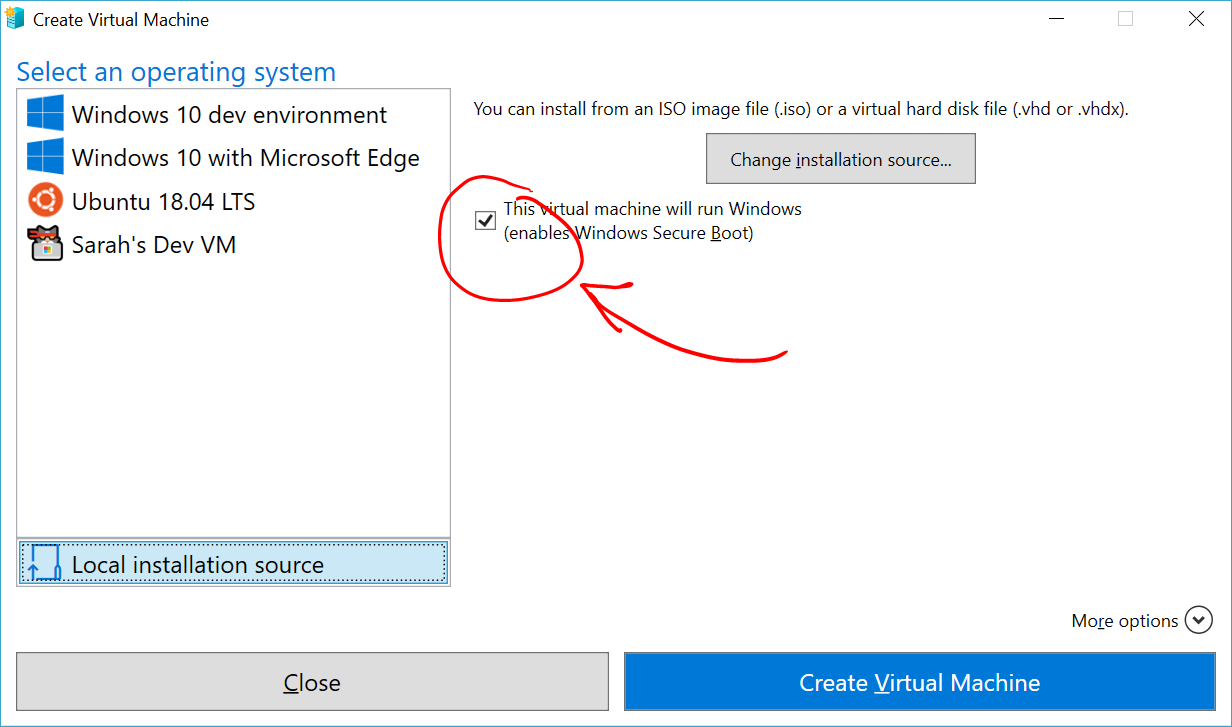Toggle the virtual machine will run Windows setting
Screen dimensions: 1232x727
(485, 220)
